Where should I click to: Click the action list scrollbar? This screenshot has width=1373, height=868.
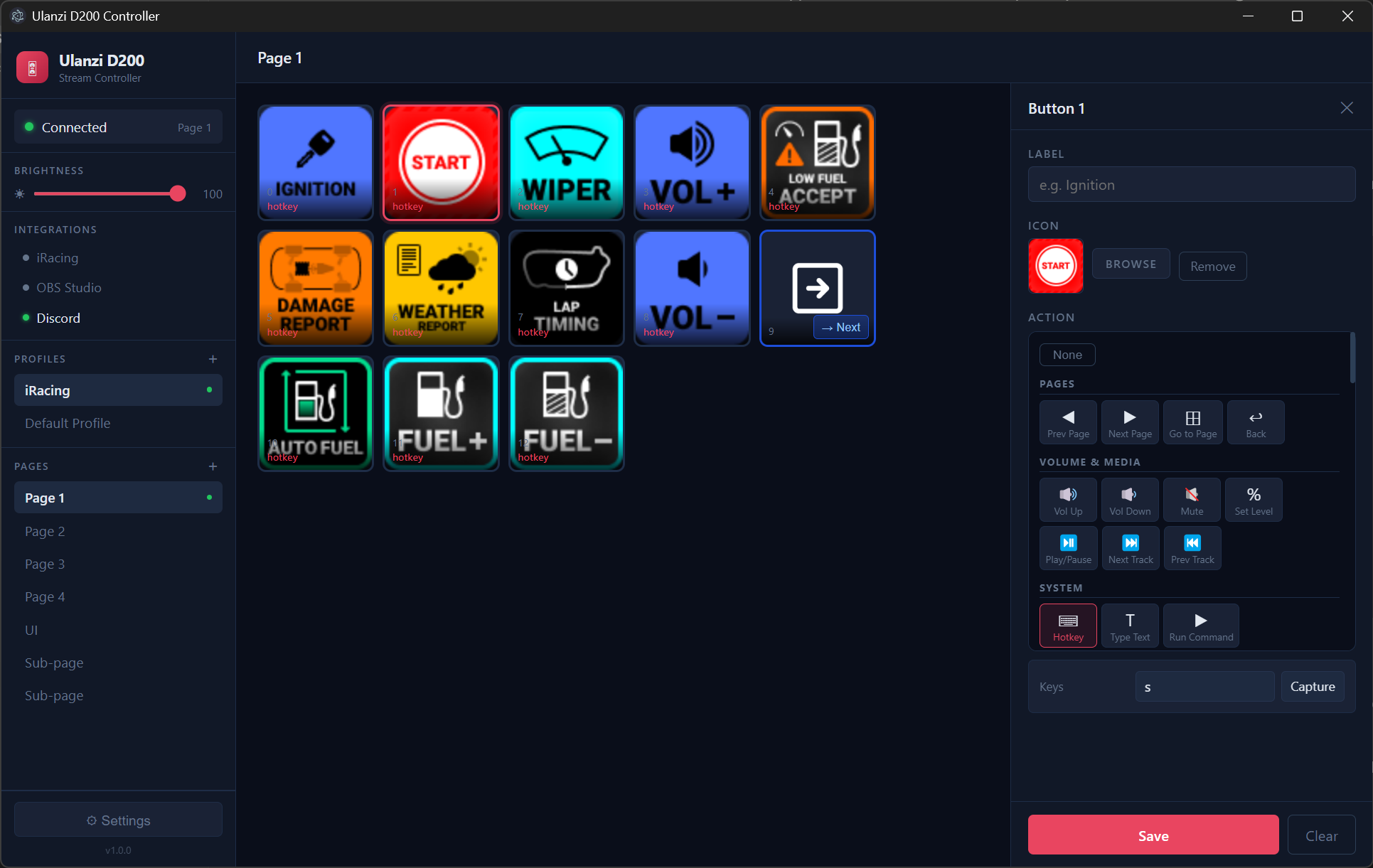(x=1352, y=358)
